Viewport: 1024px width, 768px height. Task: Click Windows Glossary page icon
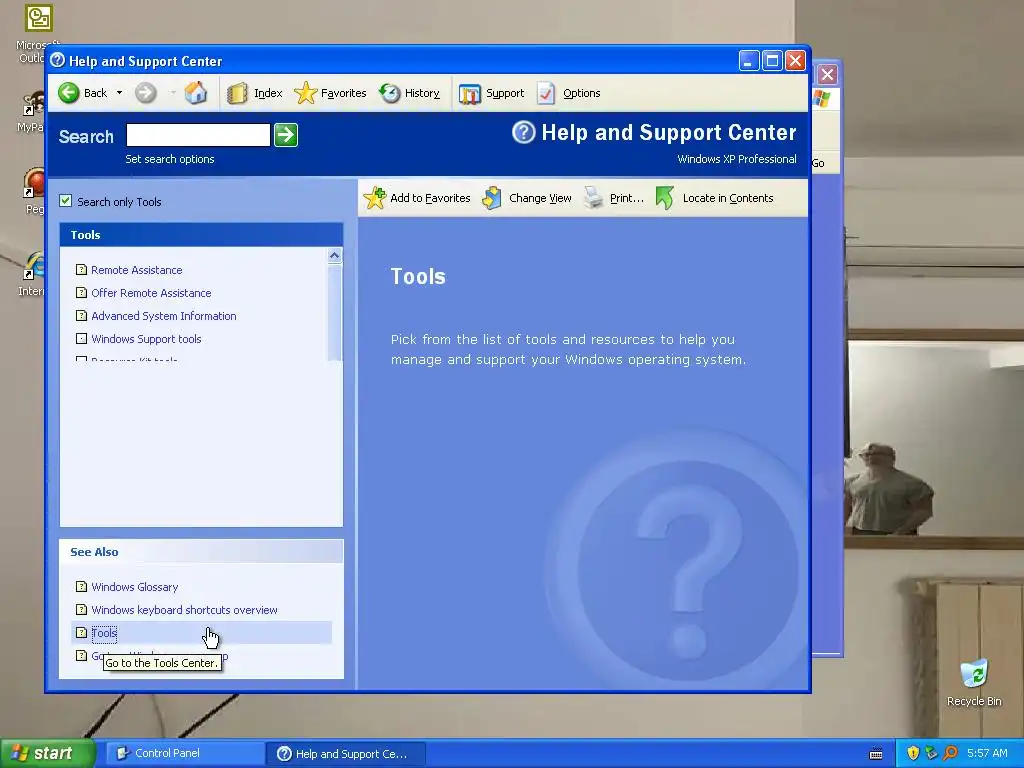(x=81, y=586)
